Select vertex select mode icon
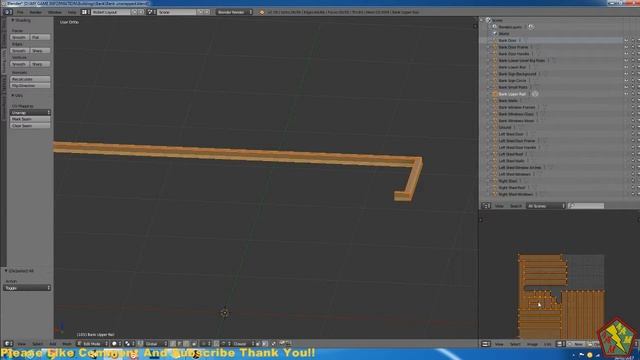The height and width of the screenshot is (360, 640). (x=173, y=344)
